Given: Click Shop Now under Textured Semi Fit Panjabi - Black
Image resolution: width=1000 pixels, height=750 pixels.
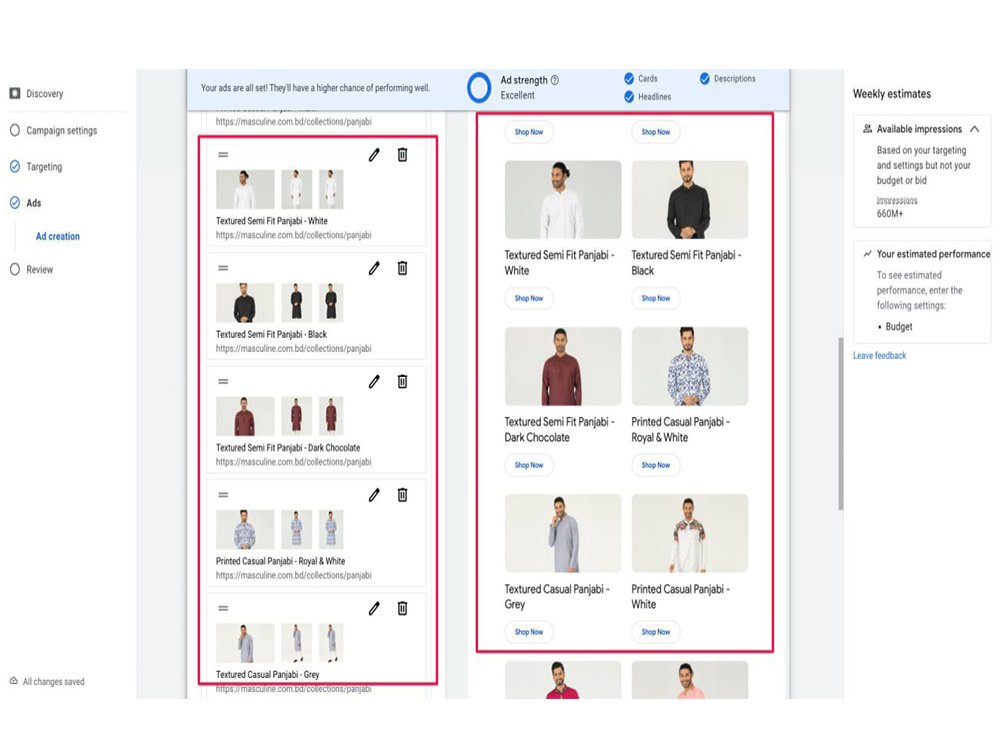Looking at the screenshot, I should [x=656, y=298].
